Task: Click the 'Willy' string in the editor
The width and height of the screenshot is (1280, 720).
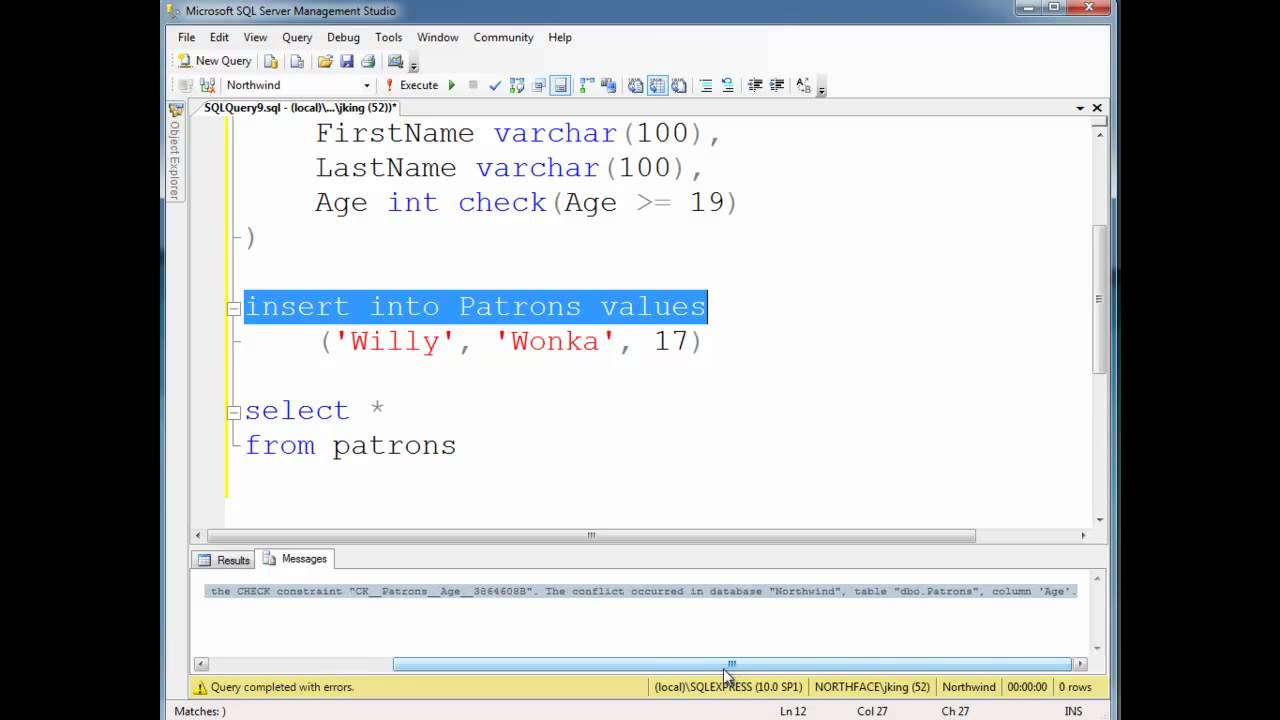Action: tap(396, 342)
